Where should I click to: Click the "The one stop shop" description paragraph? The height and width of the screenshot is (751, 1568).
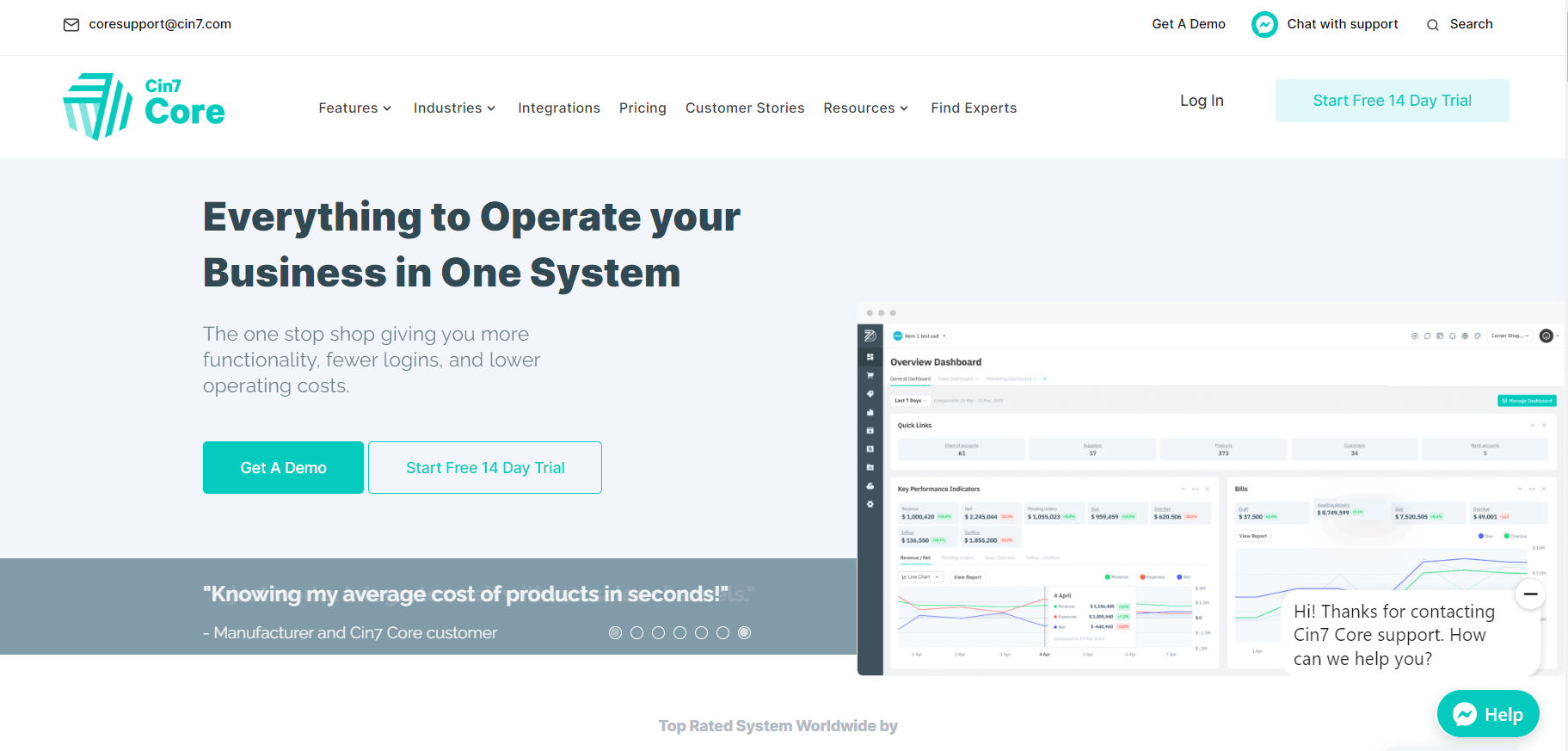372,360
